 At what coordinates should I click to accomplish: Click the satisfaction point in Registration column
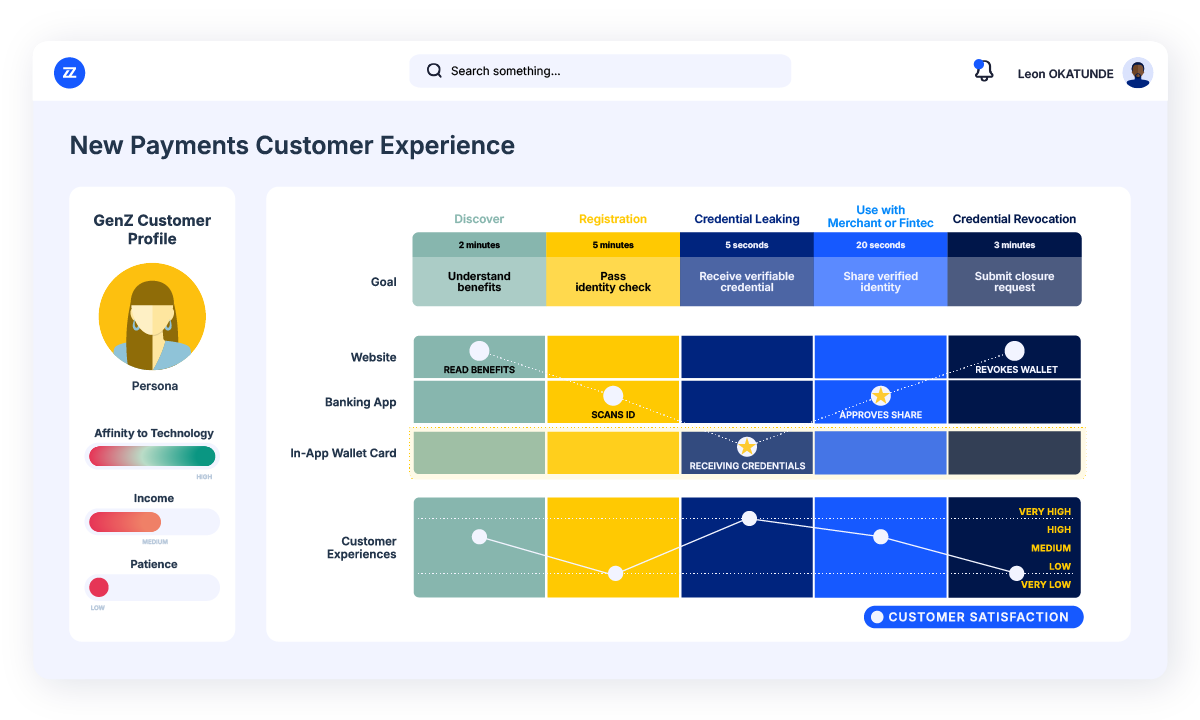coord(615,573)
